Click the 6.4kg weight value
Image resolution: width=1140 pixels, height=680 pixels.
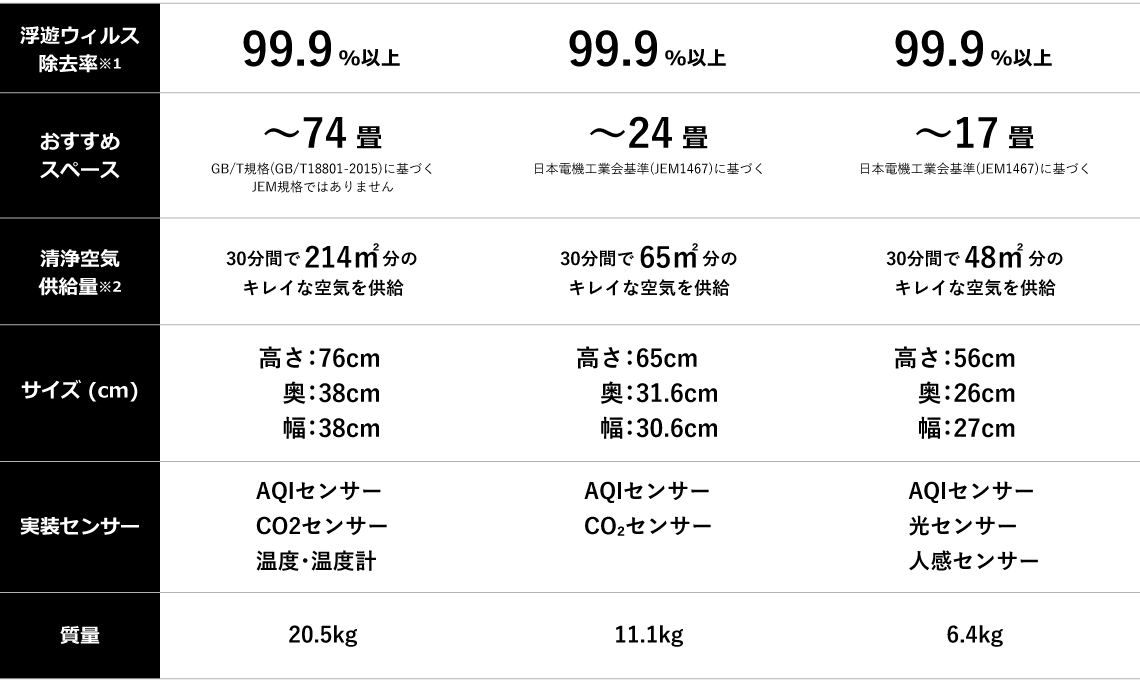click(974, 635)
